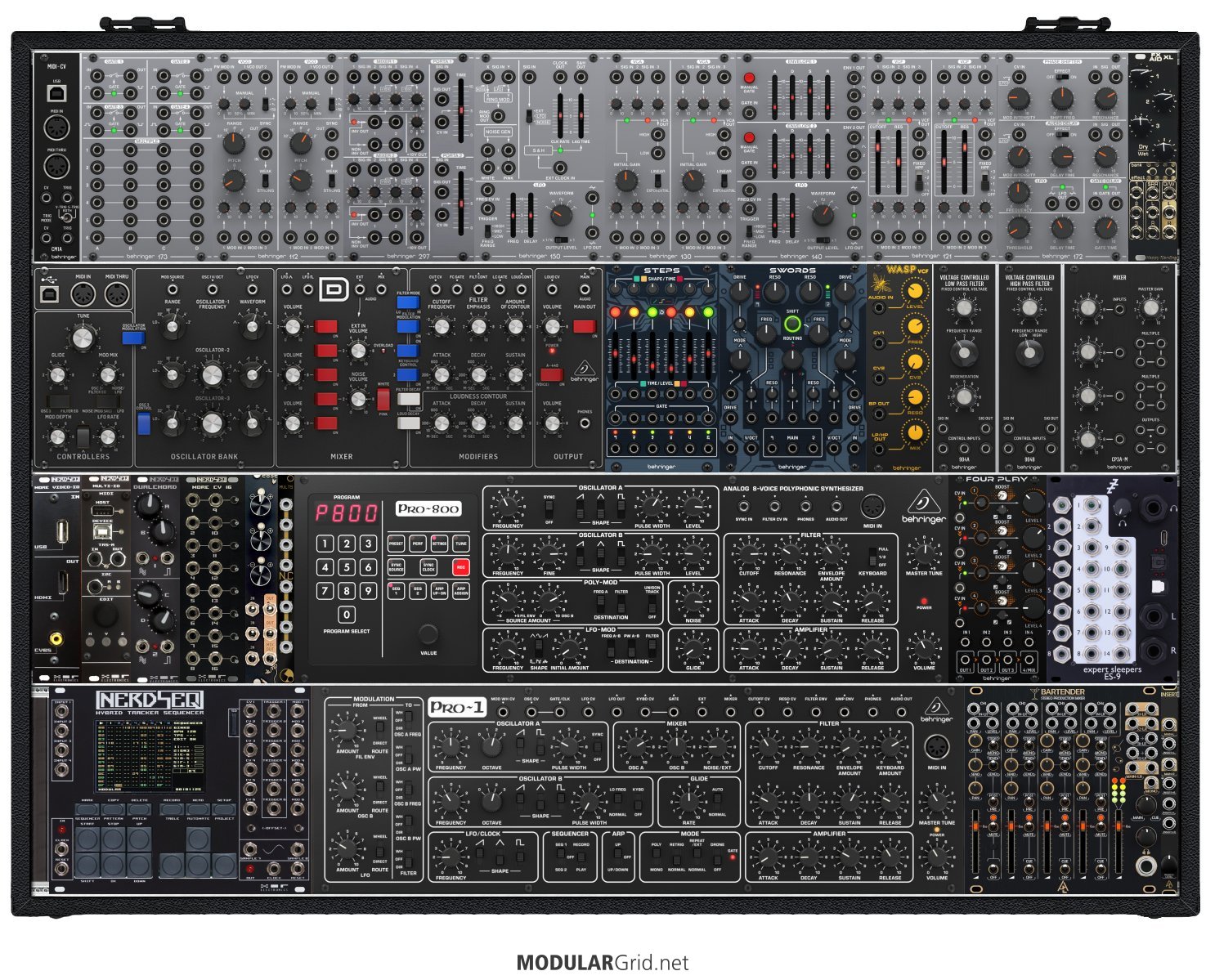Image resolution: width=1206 pixels, height=980 pixels.
Task: Flip the Arp Up/Down switch on Pro-1
Action: click(619, 857)
